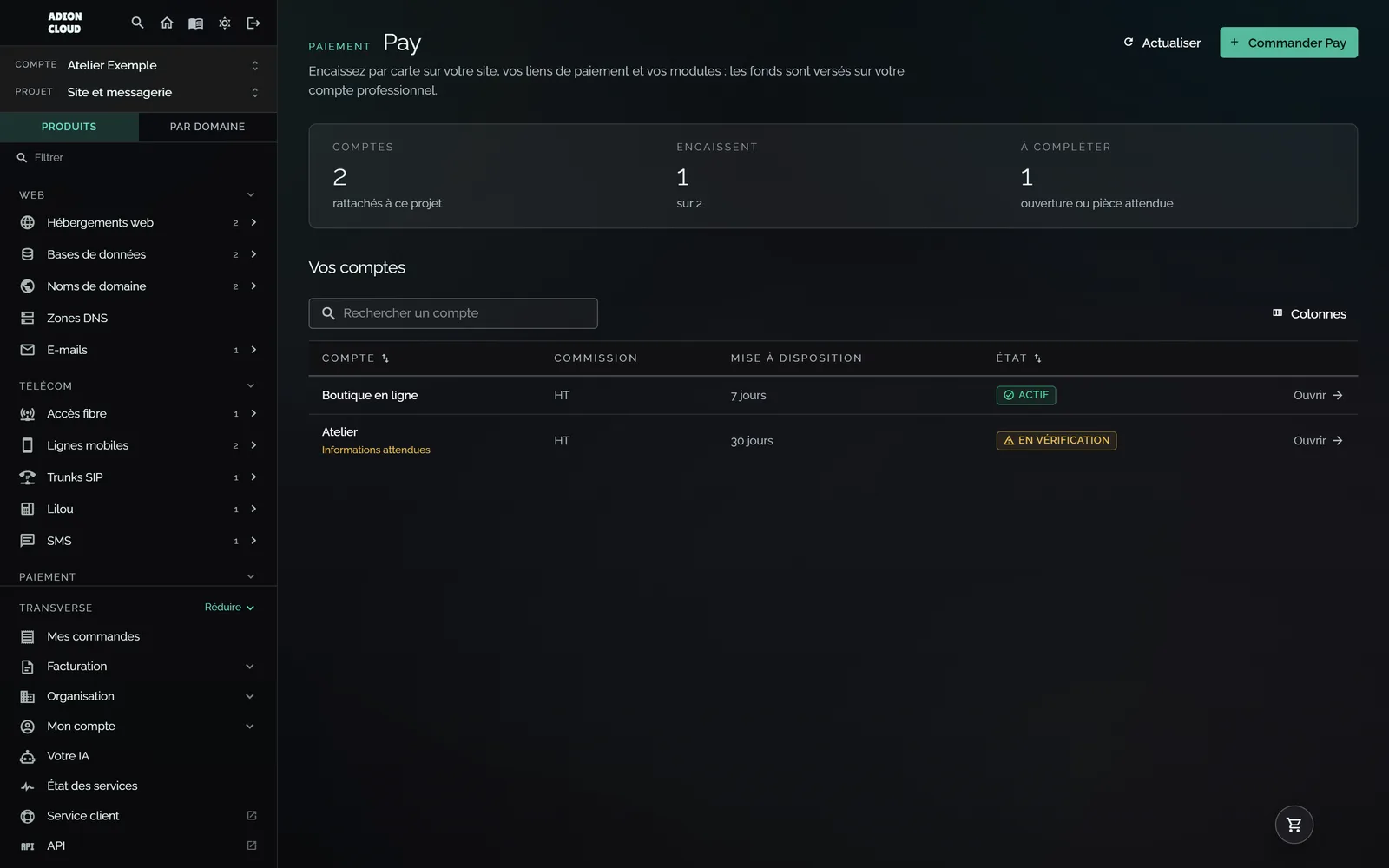
Task: Click Réduire in the Transverse section
Action: coord(229,608)
